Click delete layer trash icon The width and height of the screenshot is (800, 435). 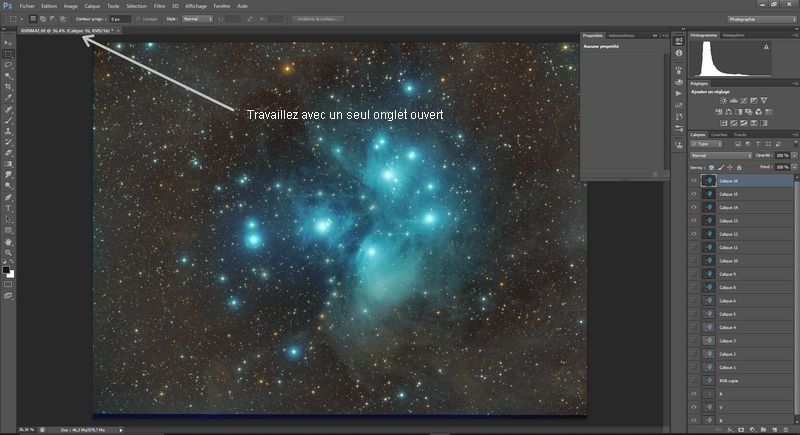pos(786,430)
